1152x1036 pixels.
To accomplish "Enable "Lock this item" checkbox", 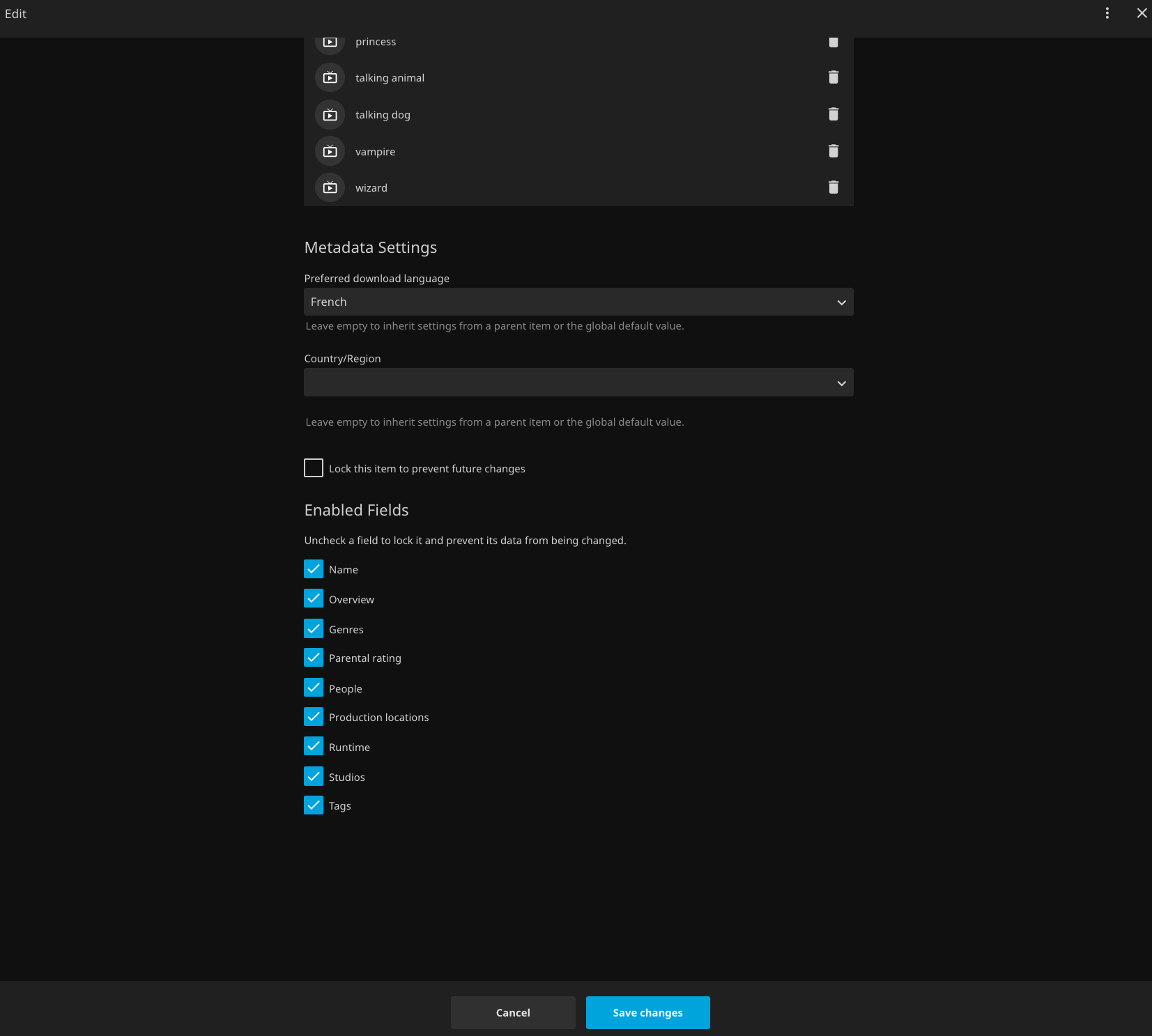I will 314,468.
